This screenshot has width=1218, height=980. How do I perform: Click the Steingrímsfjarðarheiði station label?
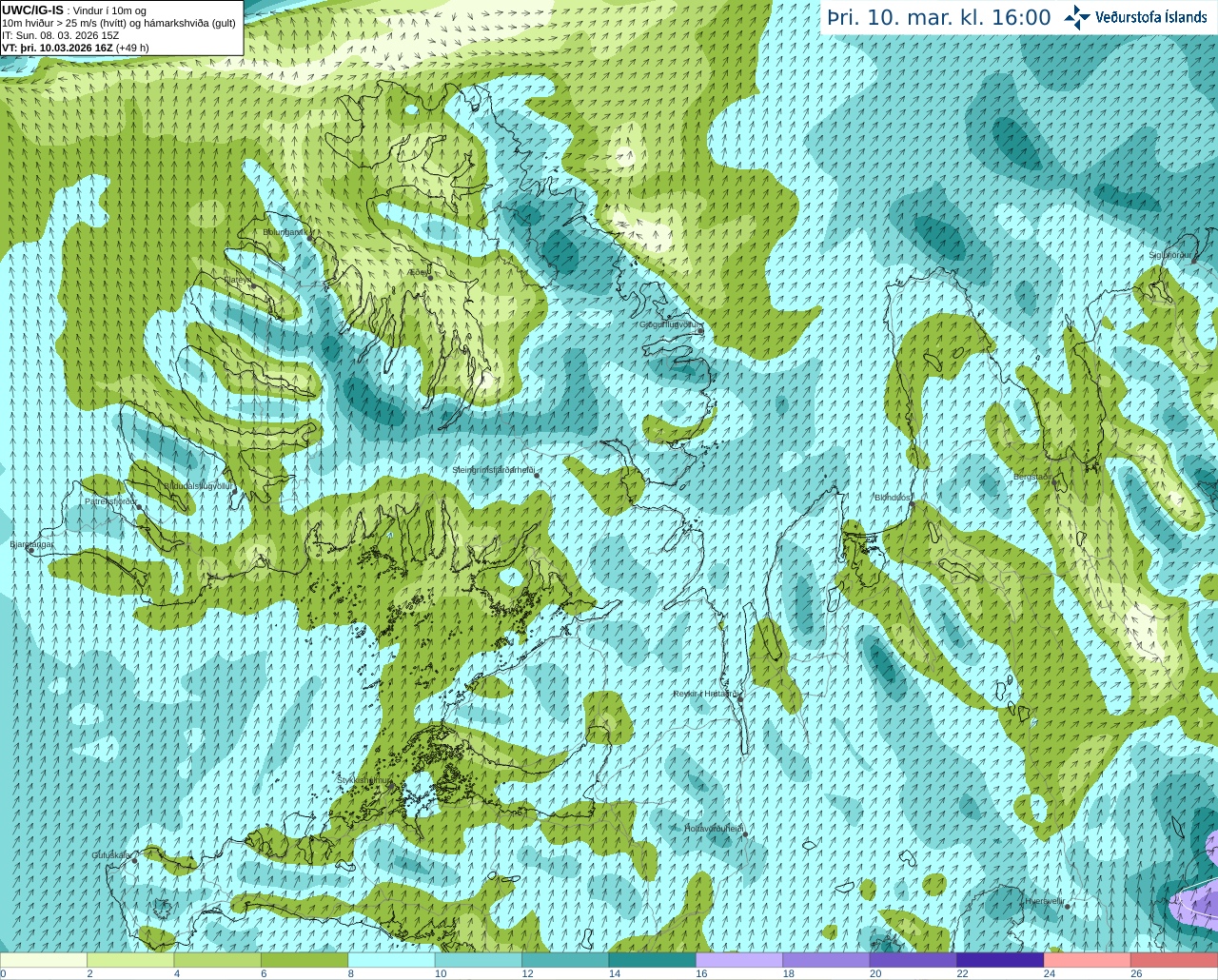[x=492, y=470]
